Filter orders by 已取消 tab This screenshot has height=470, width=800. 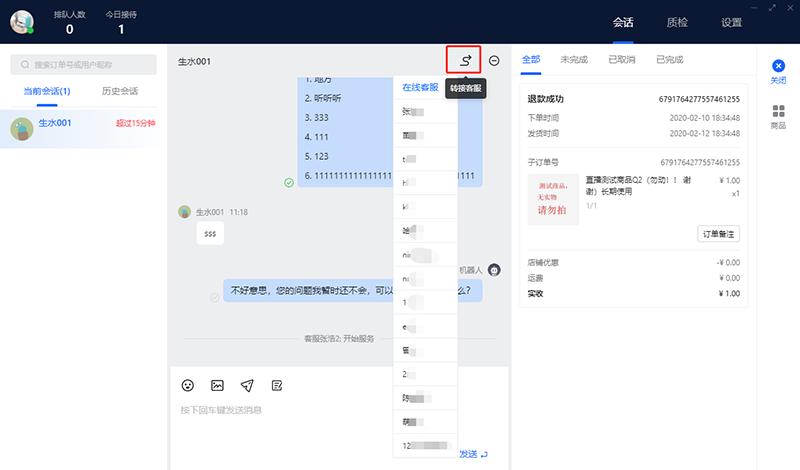coord(621,60)
